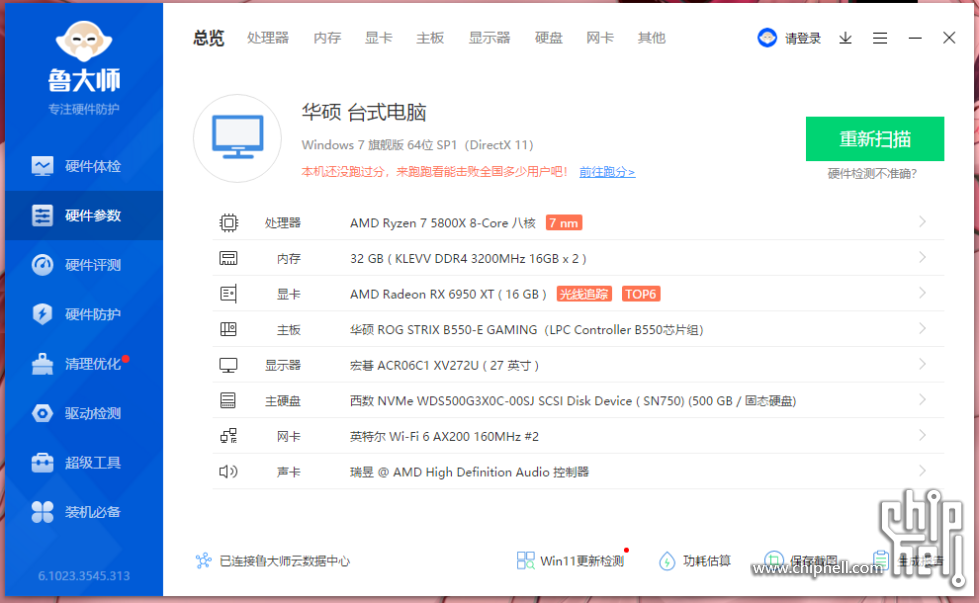Expand the 处理器 row chevron
979x603 pixels.
tap(922, 222)
